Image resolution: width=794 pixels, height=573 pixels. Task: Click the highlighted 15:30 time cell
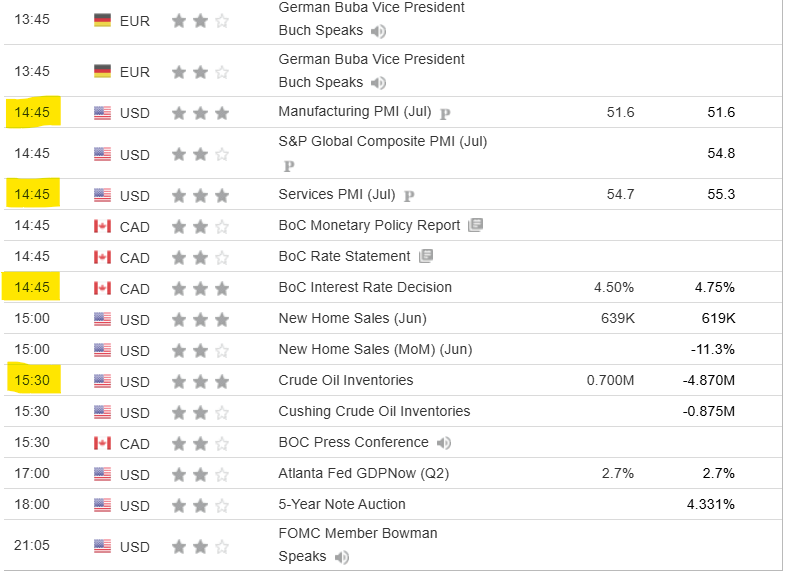tap(32, 380)
